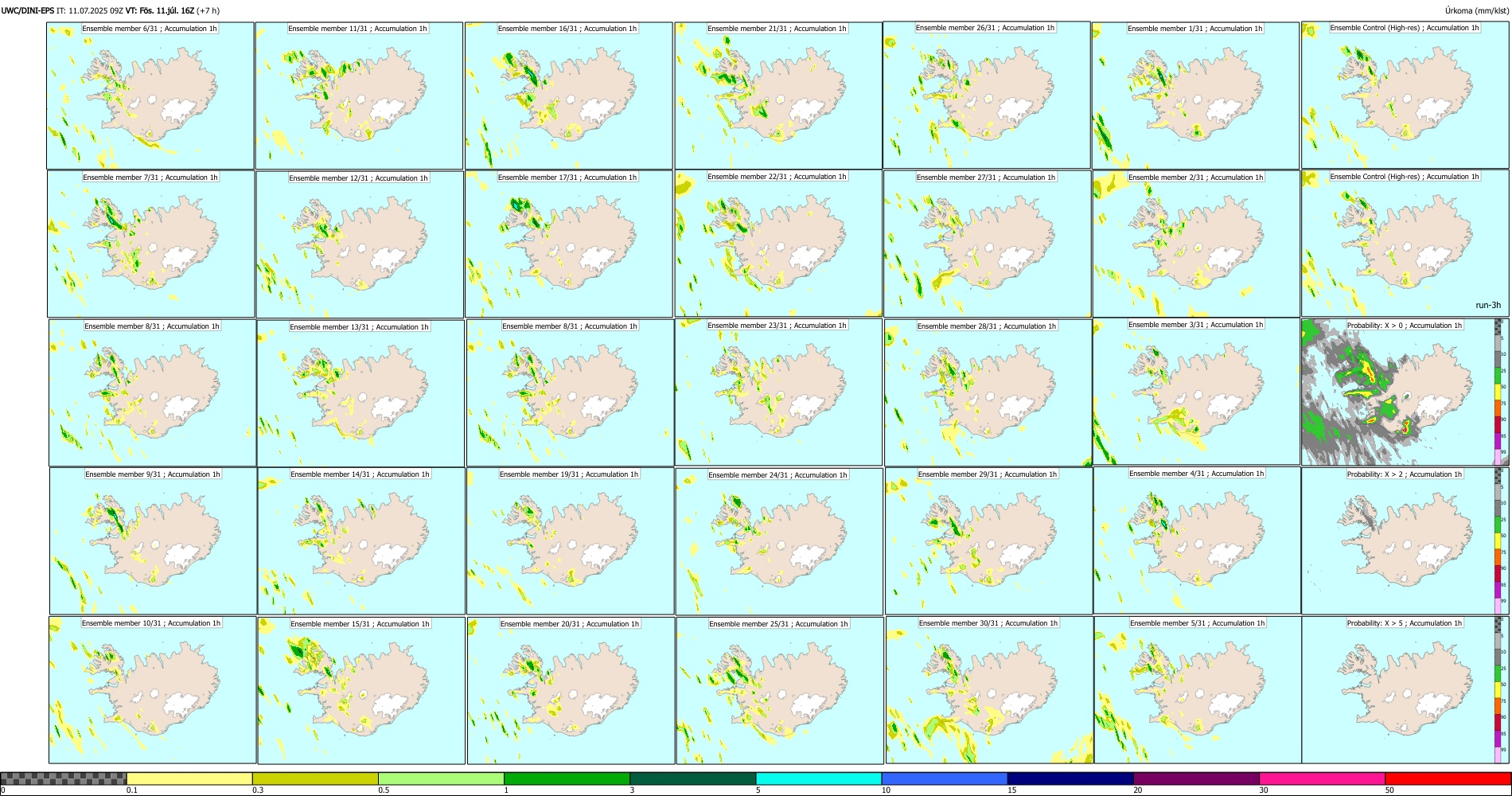Image resolution: width=1512 pixels, height=796 pixels.
Task: Enlarge the Ensemble member 30/31 map
Action: 990,690
